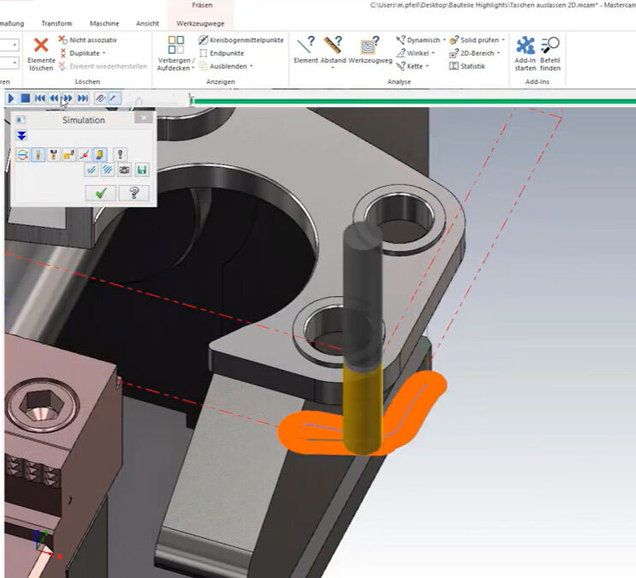Switch to the Transform ribbon tab

pyautogui.click(x=57, y=24)
